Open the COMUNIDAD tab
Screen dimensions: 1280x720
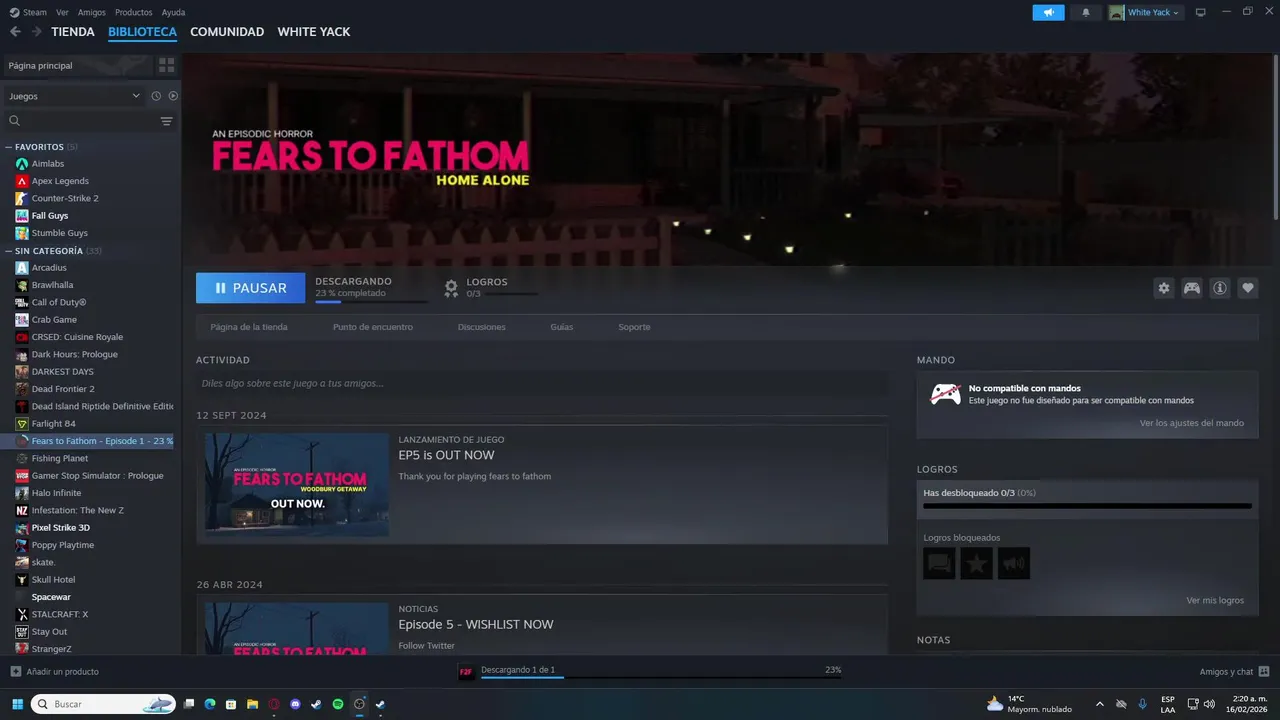click(227, 32)
